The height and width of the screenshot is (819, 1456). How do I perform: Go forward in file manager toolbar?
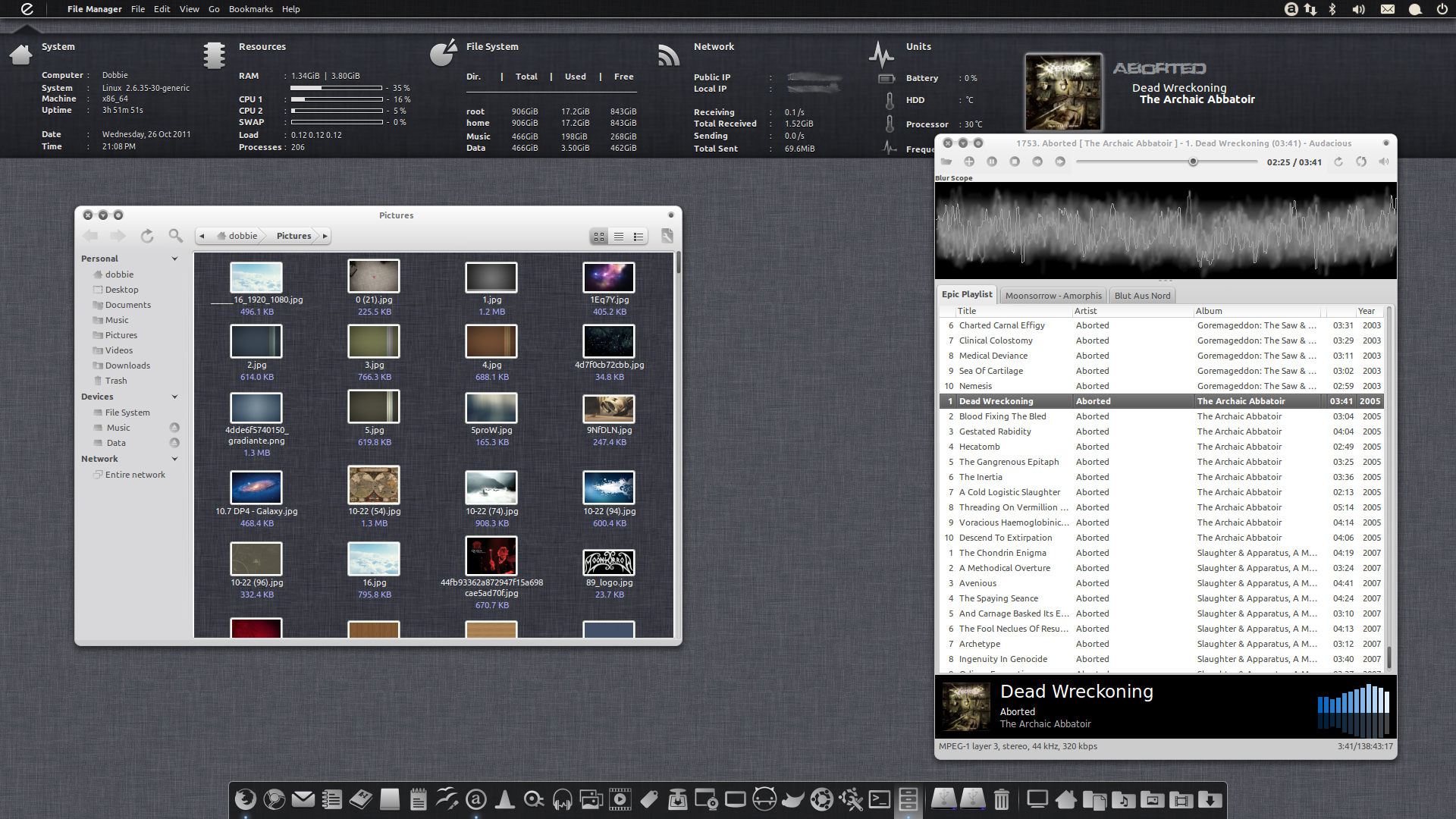click(118, 236)
